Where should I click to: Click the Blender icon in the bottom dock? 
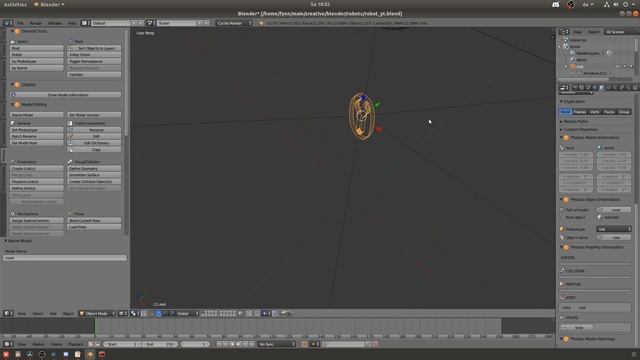coord(90,355)
